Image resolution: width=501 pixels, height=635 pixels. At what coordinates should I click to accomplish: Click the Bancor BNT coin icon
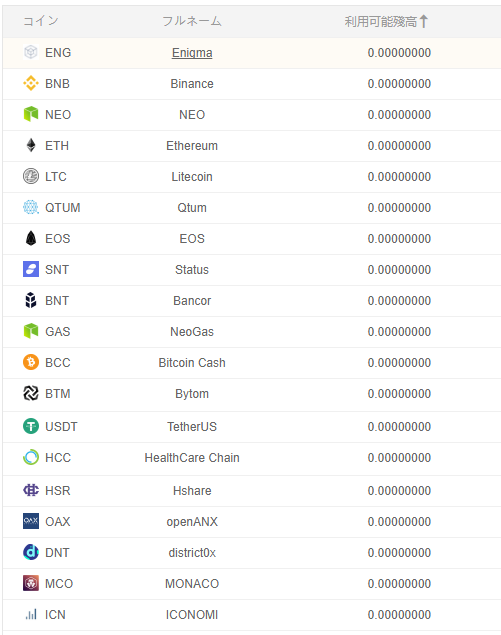click(x=31, y=300)
